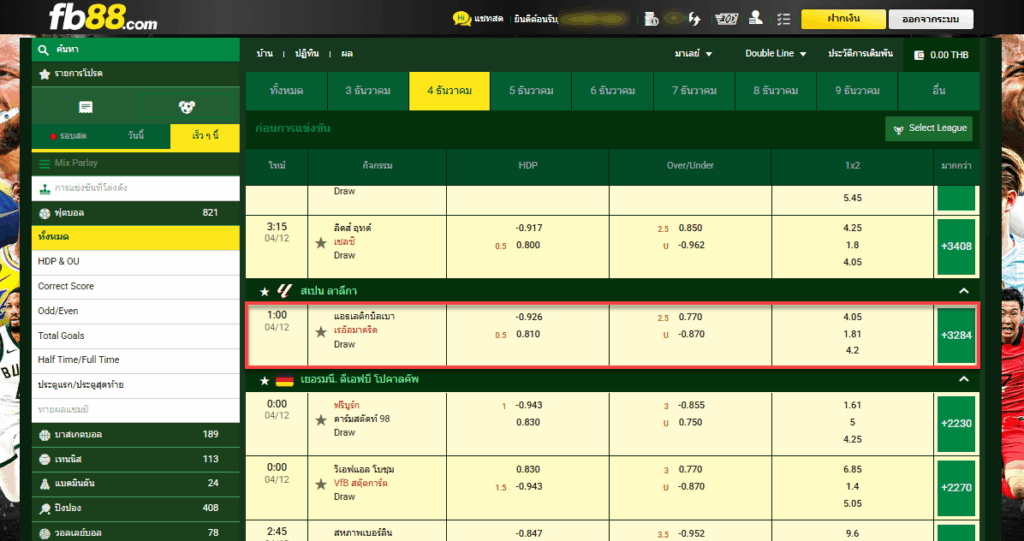Click the football icon next to ฟุตบอล
Image resolution: width=1024 pixels, height=541 pixels.
(44, 213)
